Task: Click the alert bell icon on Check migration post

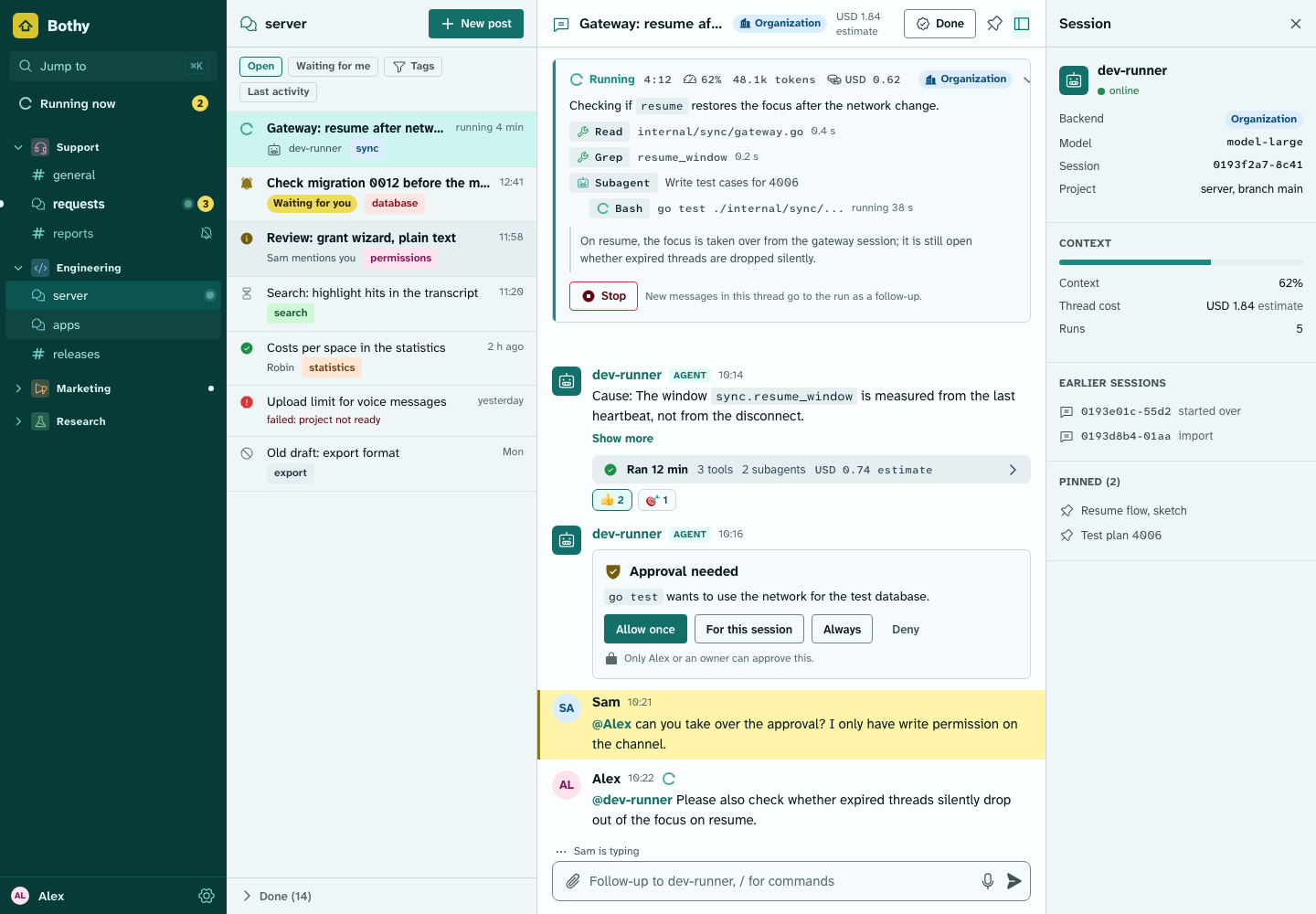Action: pyautogui.click(x=247, y=184)
